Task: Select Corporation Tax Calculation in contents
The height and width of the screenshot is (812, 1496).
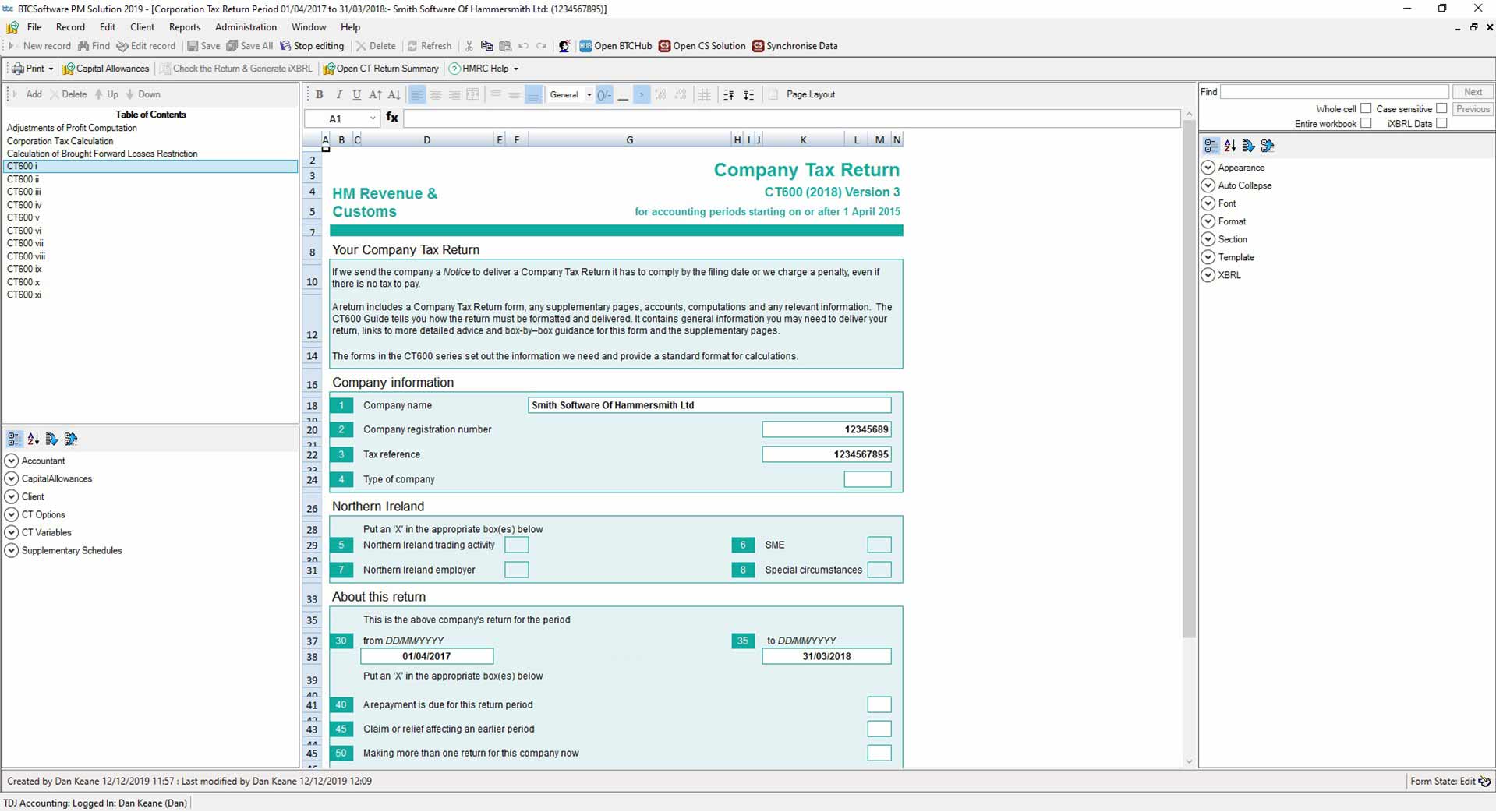Action: [x=60, y=141]
